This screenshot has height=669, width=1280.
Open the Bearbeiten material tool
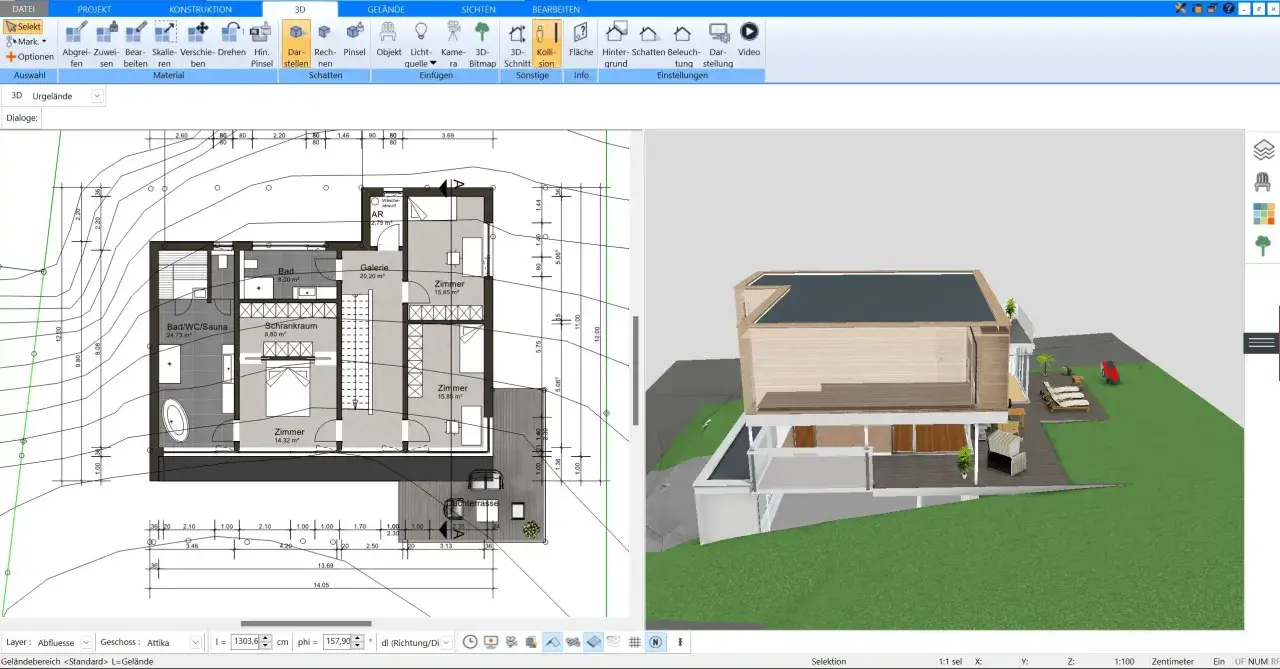pos(136,44)
